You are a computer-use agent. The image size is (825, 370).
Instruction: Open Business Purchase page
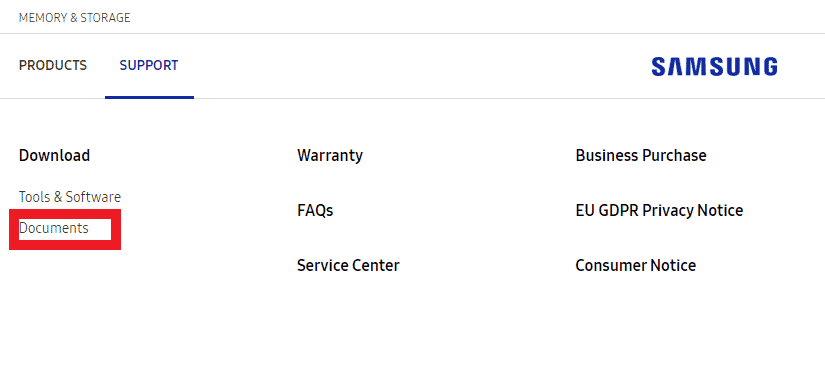(x=641, y=156)
